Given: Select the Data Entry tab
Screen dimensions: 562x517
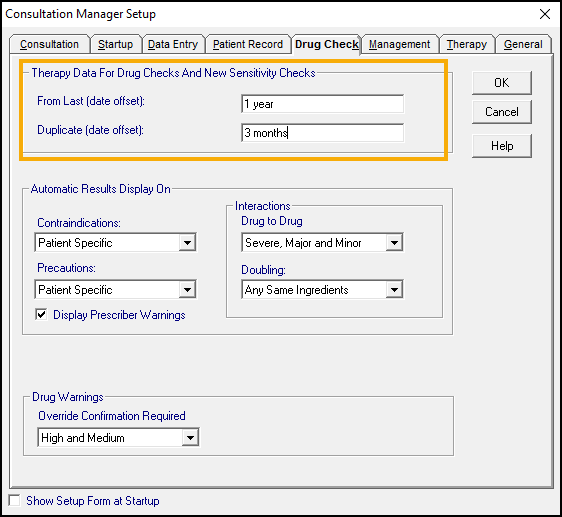Looking at the screenshot, I should click(173, 44).
